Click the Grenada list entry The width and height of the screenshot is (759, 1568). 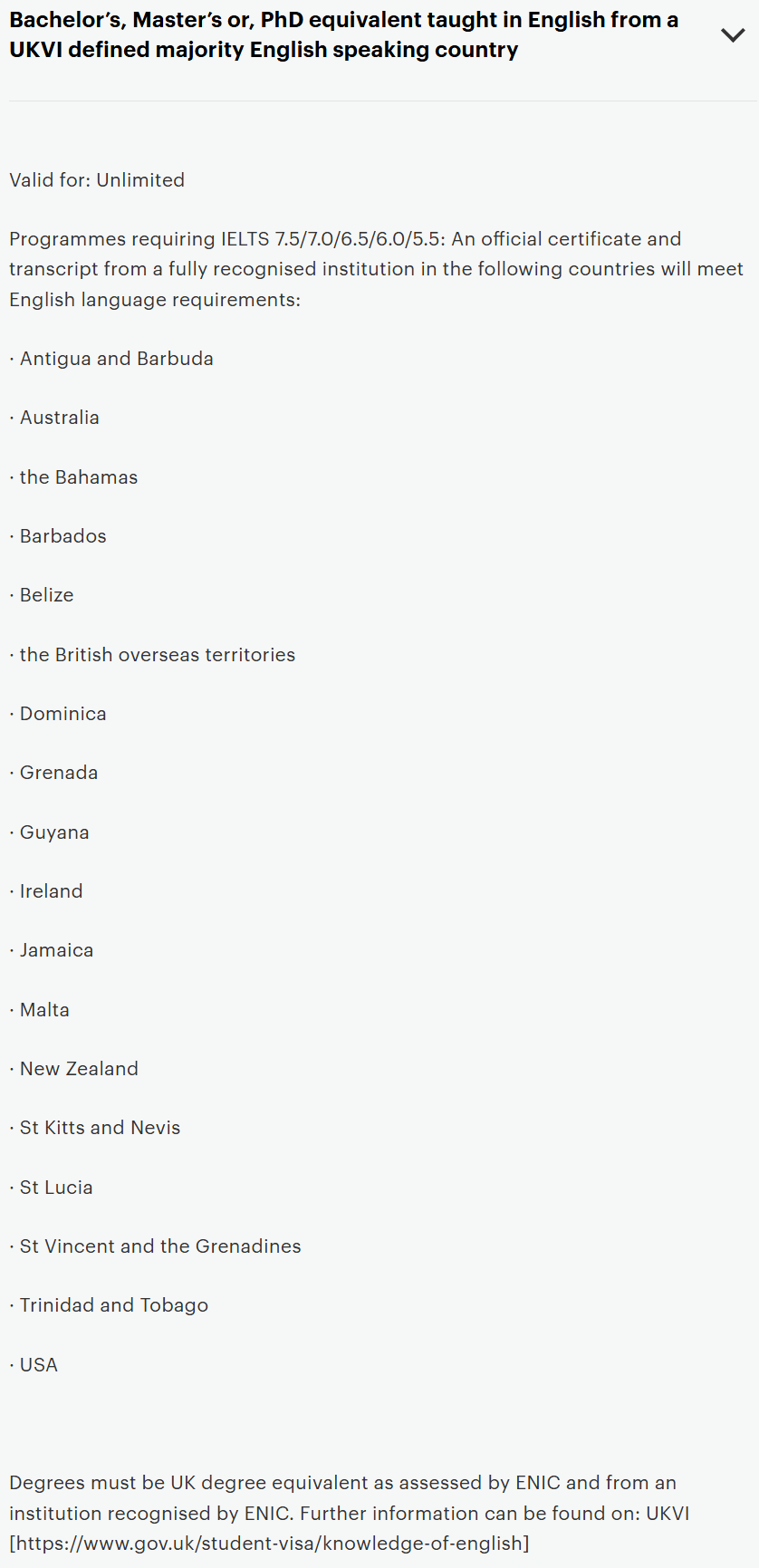click(x=59, y=773)
